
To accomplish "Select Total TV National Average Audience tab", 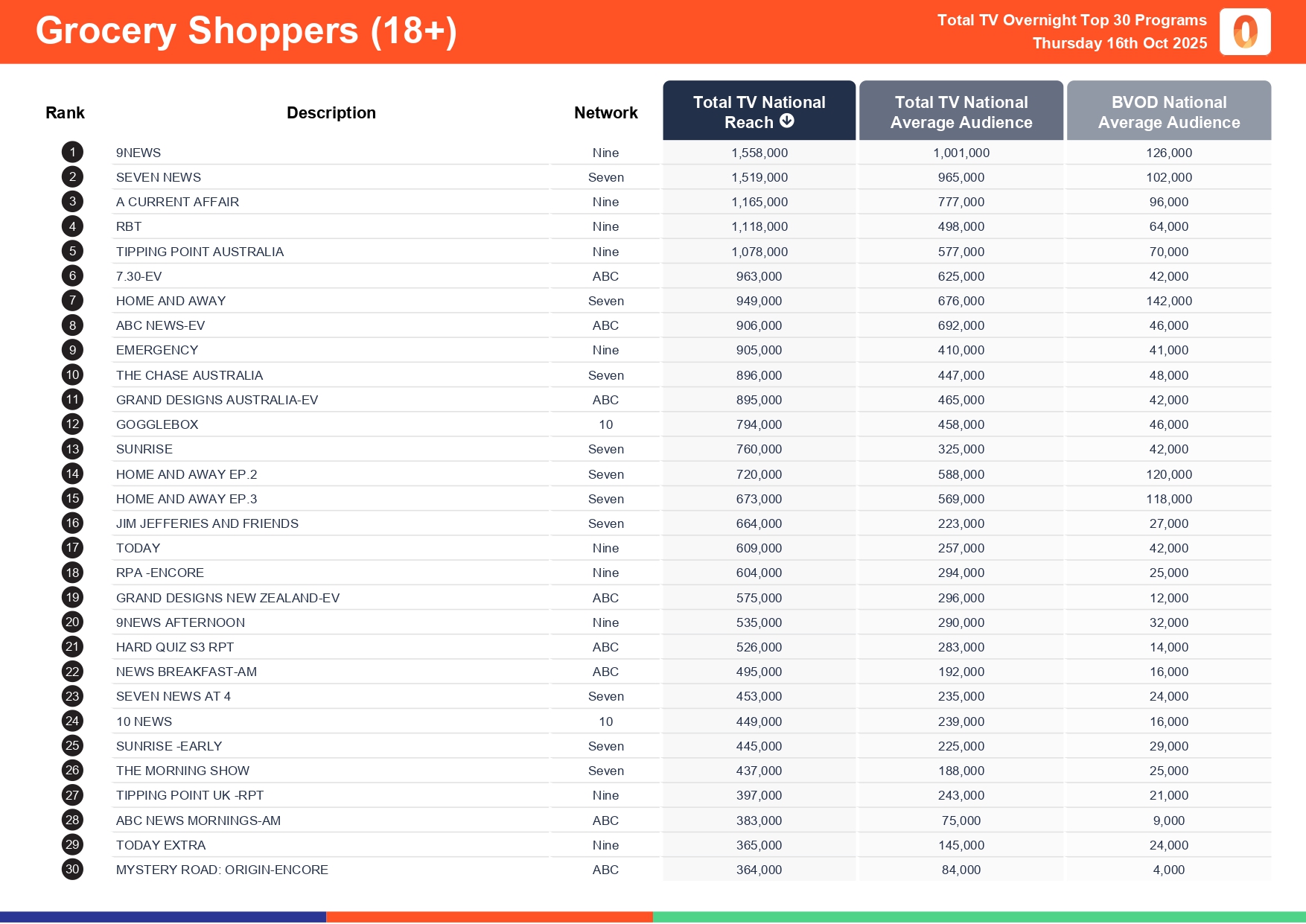I will pyautogui.click(x=961, y=112).
